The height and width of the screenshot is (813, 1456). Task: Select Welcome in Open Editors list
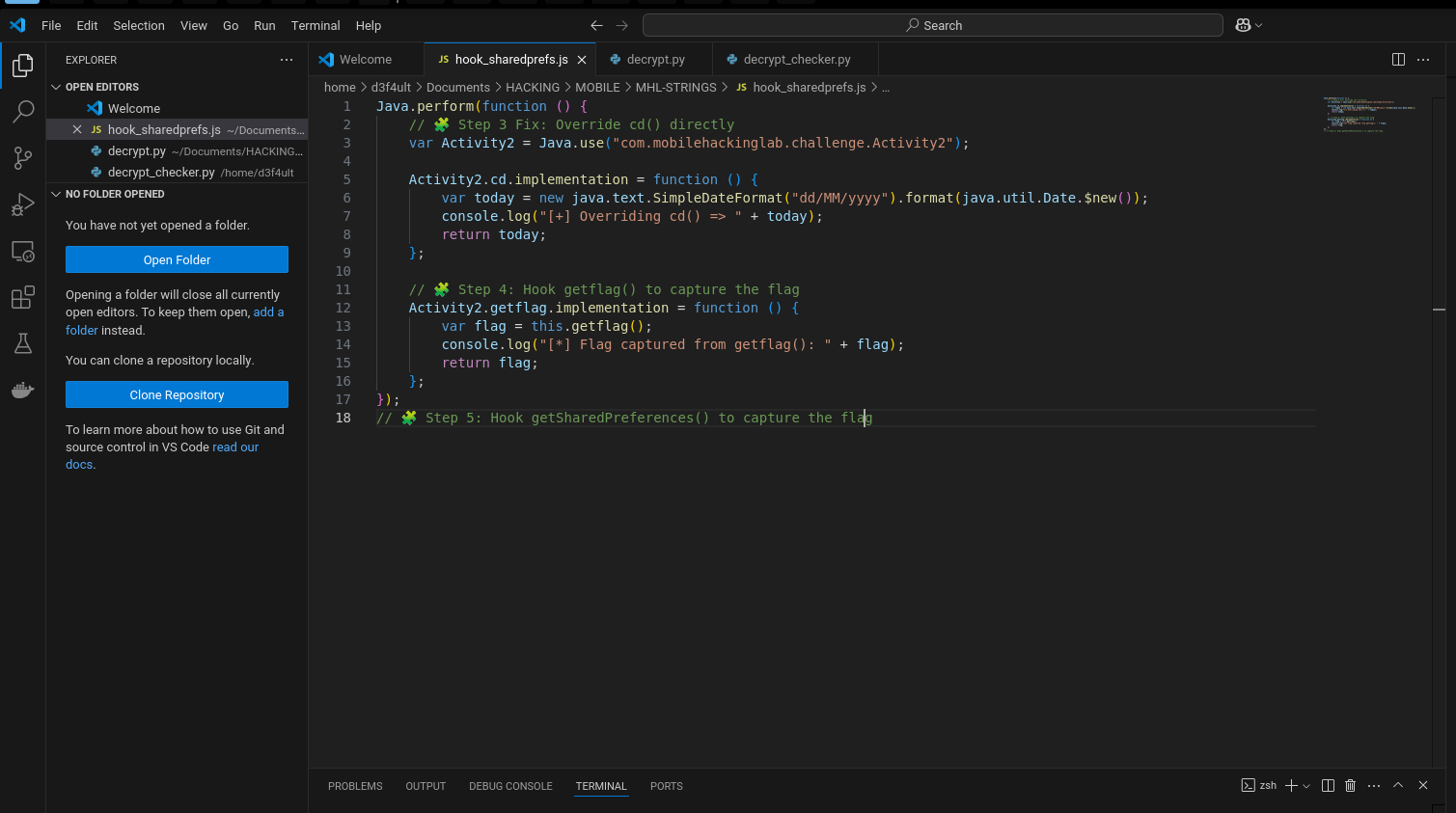178,108
